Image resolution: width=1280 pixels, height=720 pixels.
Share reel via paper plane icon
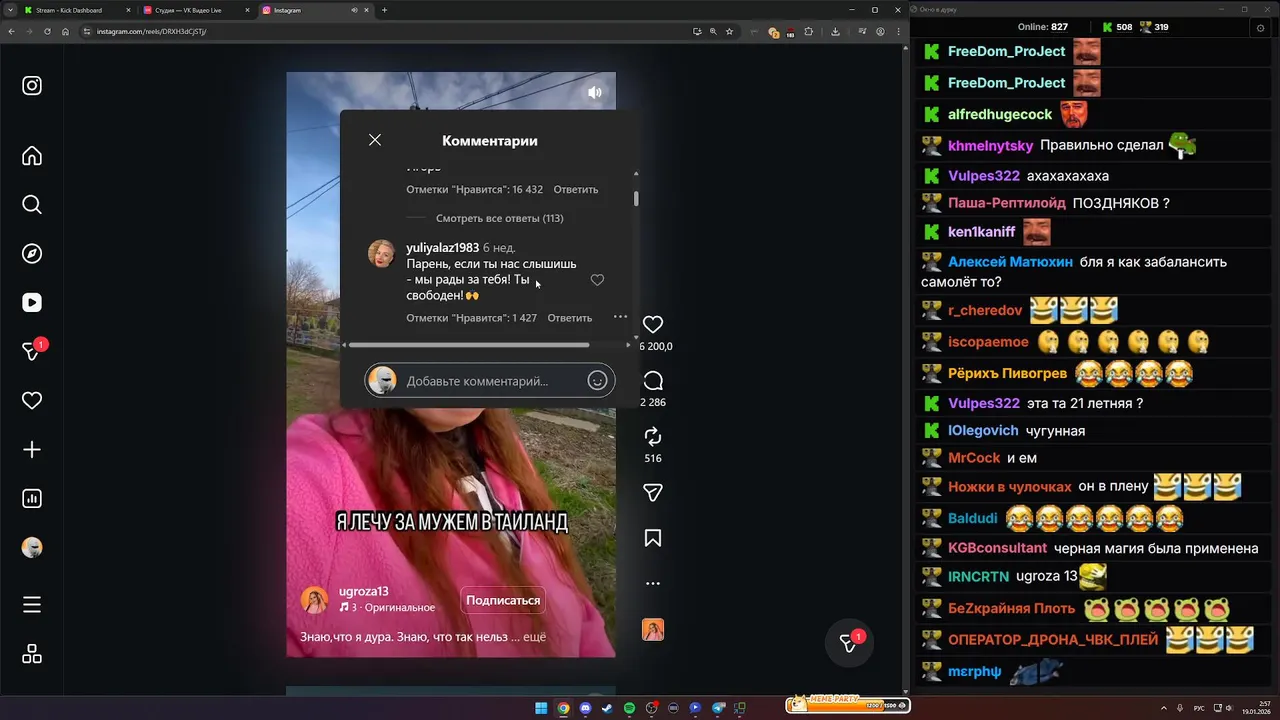[653, 493]
